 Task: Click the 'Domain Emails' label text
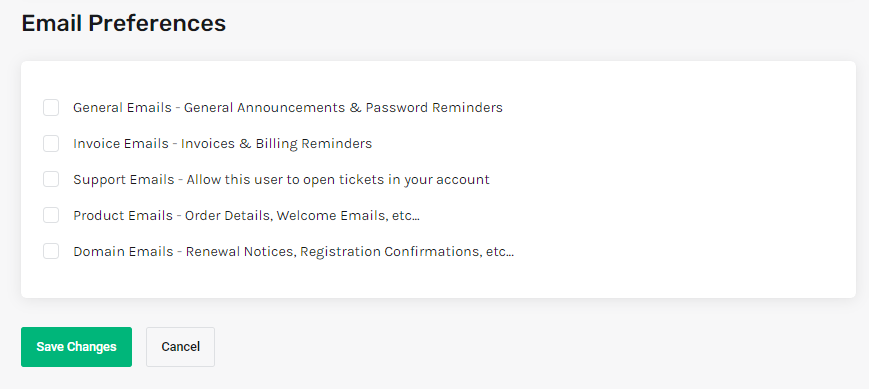click(123, 251)
